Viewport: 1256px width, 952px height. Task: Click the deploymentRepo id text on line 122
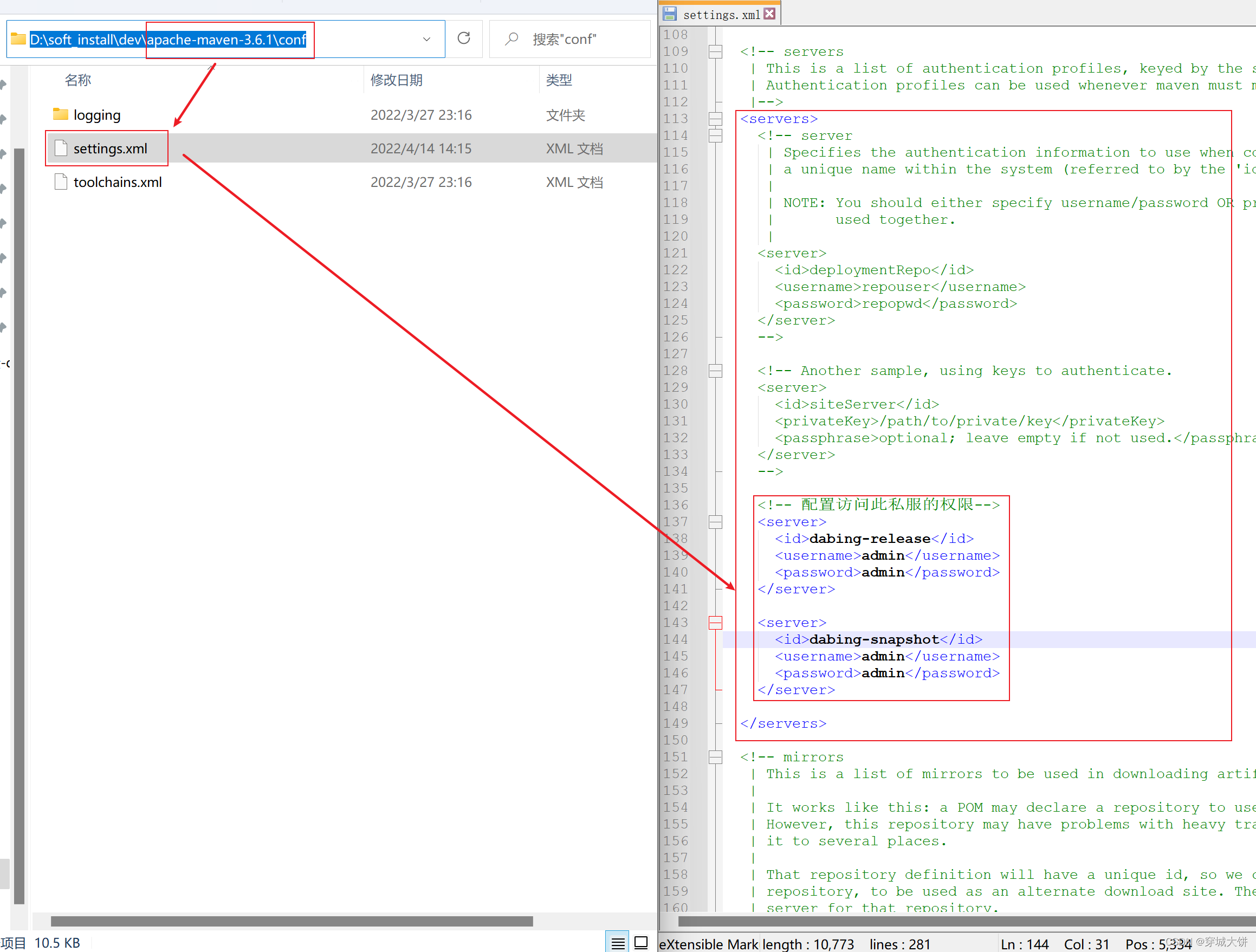870,270
